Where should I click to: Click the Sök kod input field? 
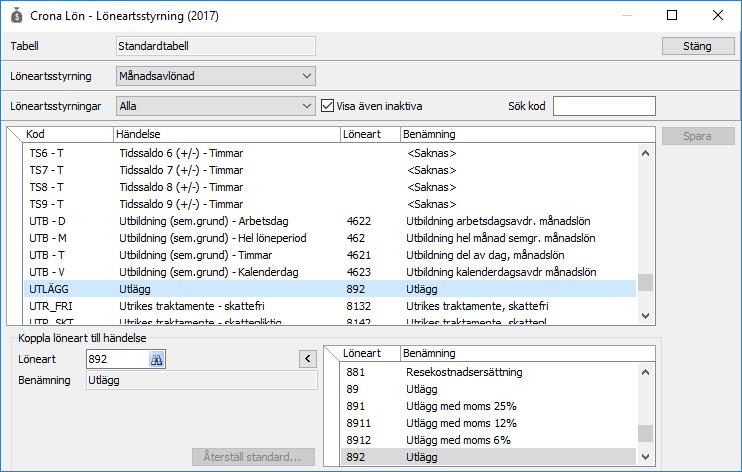point(604,106)
